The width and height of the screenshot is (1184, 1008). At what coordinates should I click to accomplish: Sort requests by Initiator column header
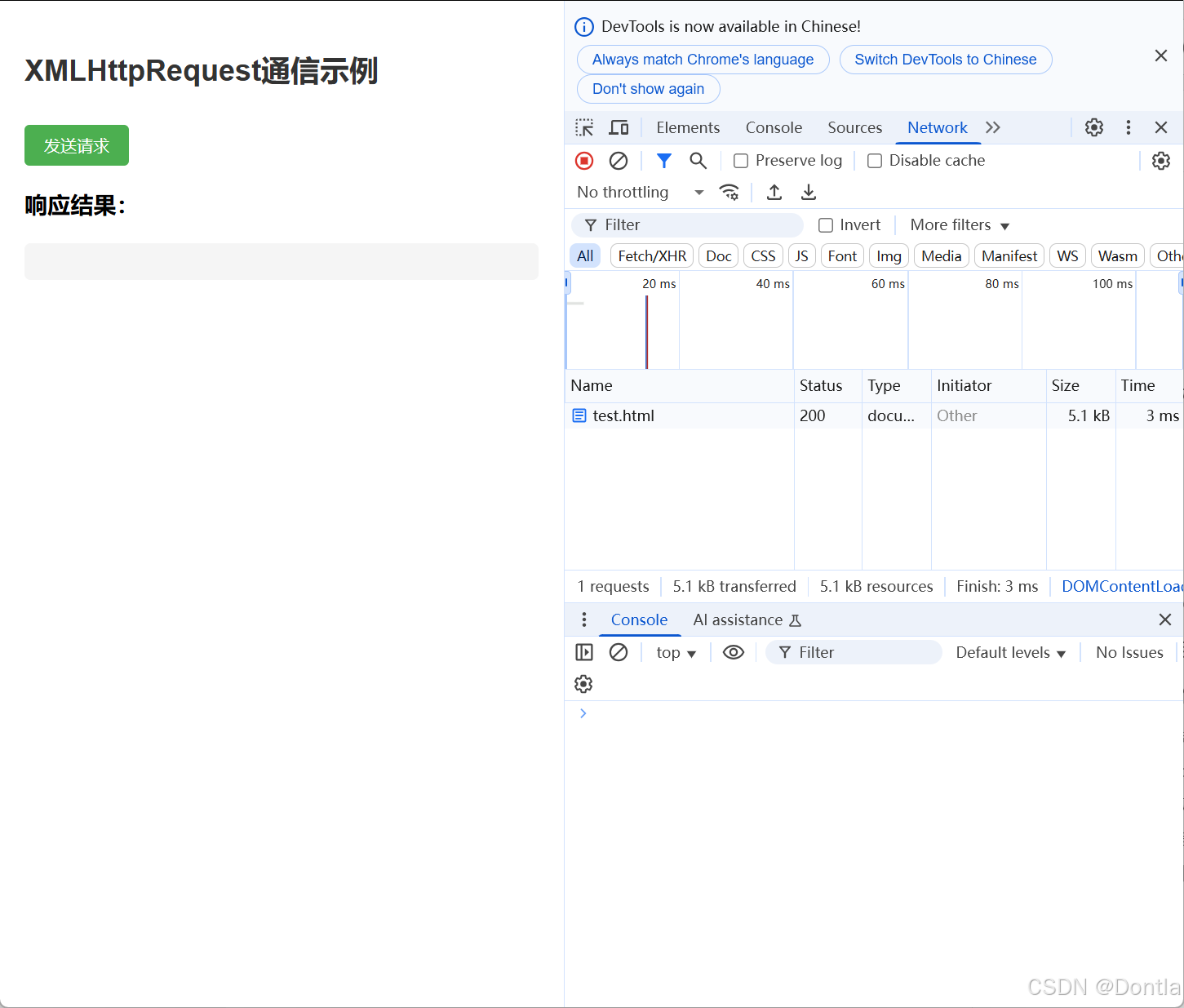click(988, 385)
